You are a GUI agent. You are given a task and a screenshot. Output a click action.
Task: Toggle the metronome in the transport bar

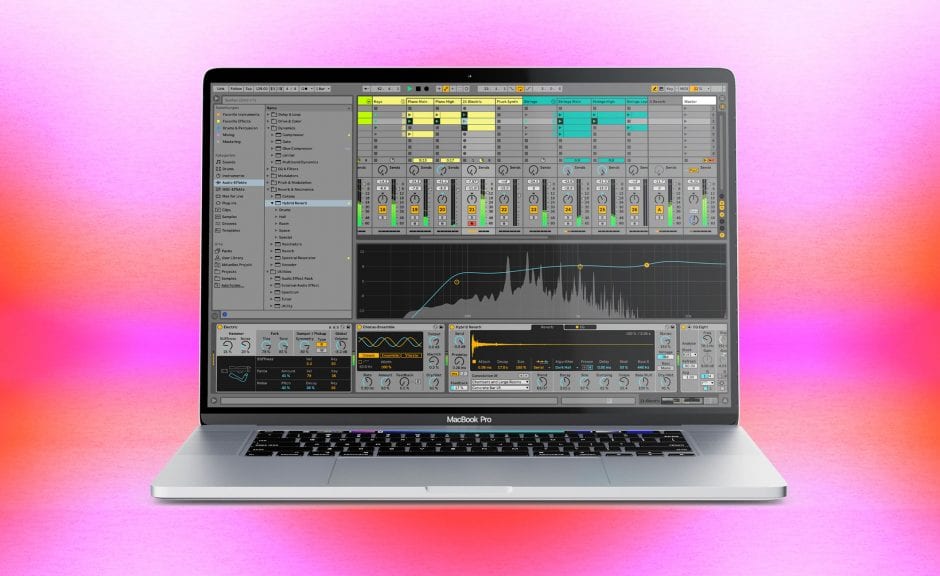[x=307, y=88]
